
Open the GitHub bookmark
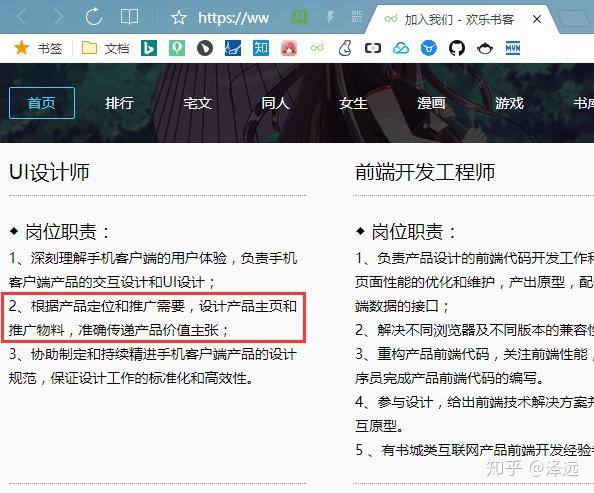[457, 48]
